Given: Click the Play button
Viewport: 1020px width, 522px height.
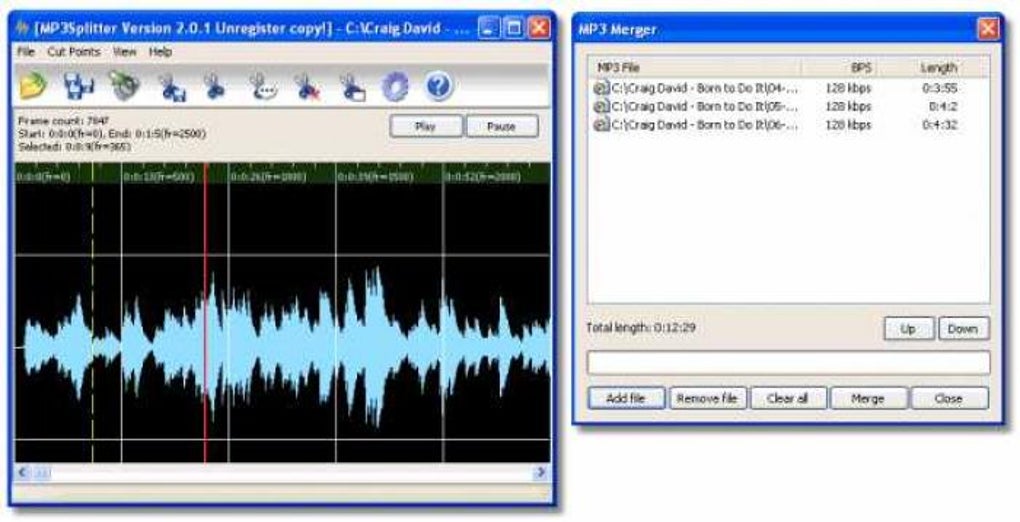Looking at the screenshot, I should click(x=426, y=126).
